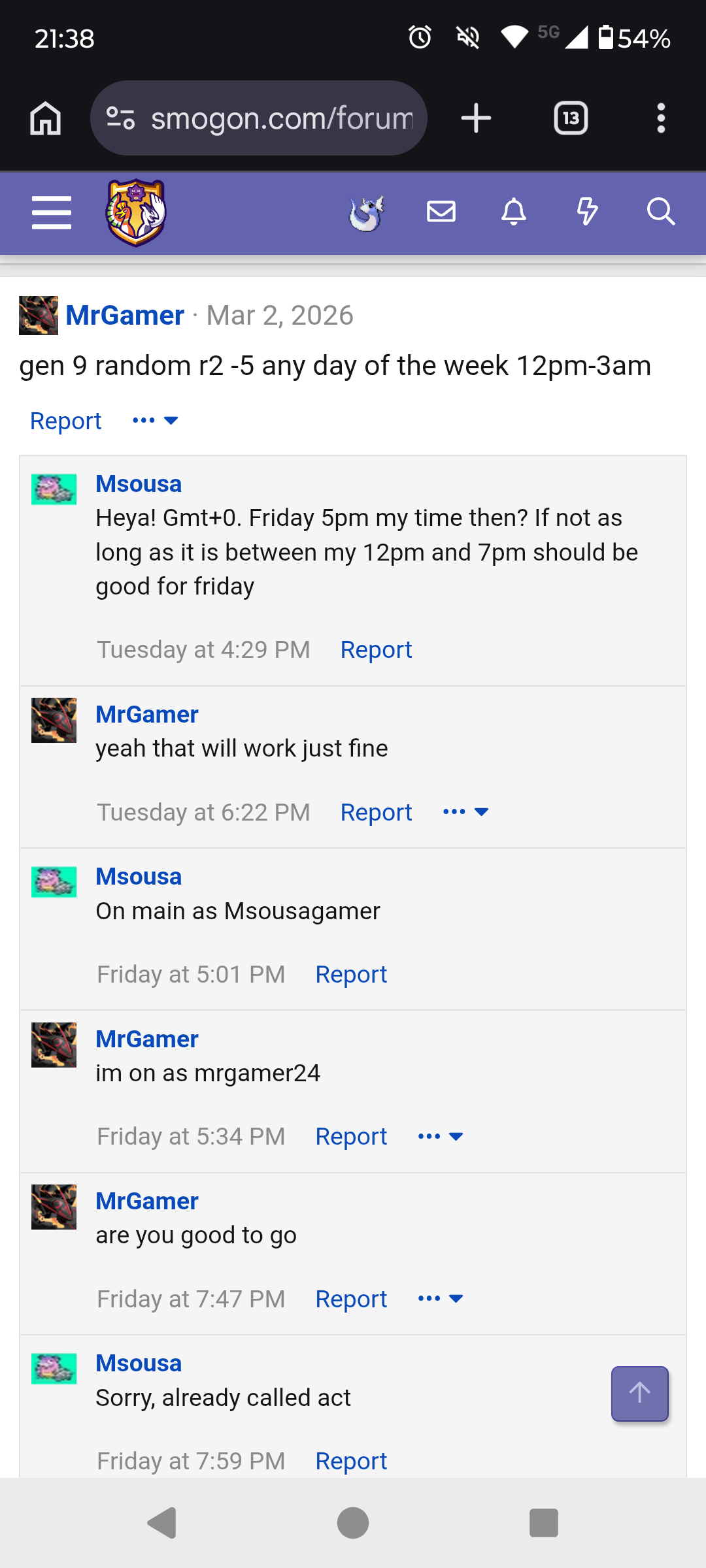
Task: Open the alerts bell icon
Action: click(x=514, y=212)
